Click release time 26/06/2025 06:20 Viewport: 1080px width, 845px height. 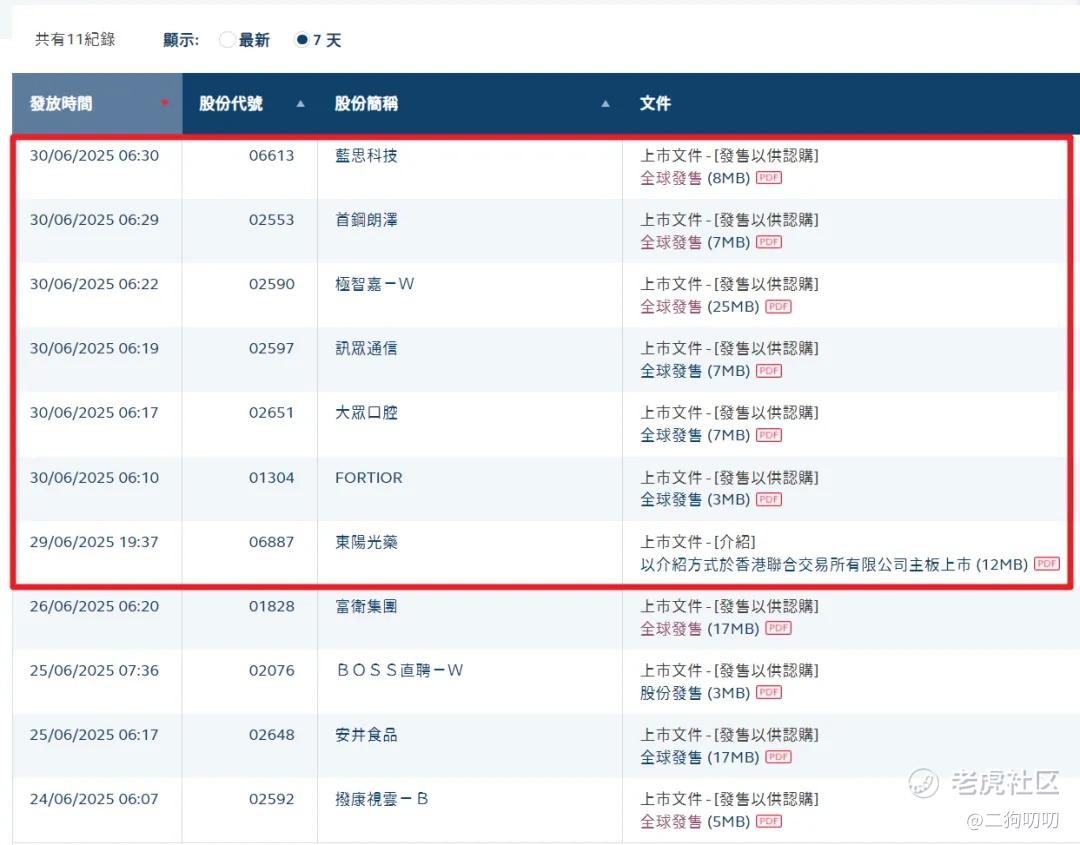tap(94, 606)
